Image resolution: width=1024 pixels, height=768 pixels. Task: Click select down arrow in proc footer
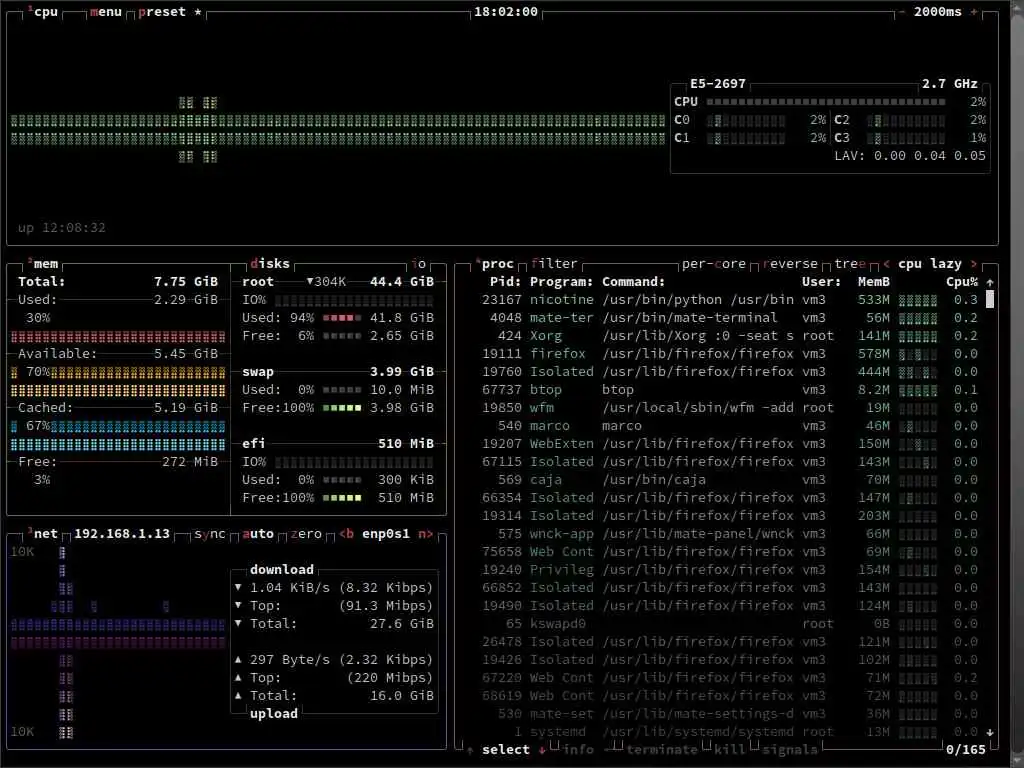(542, 750)
